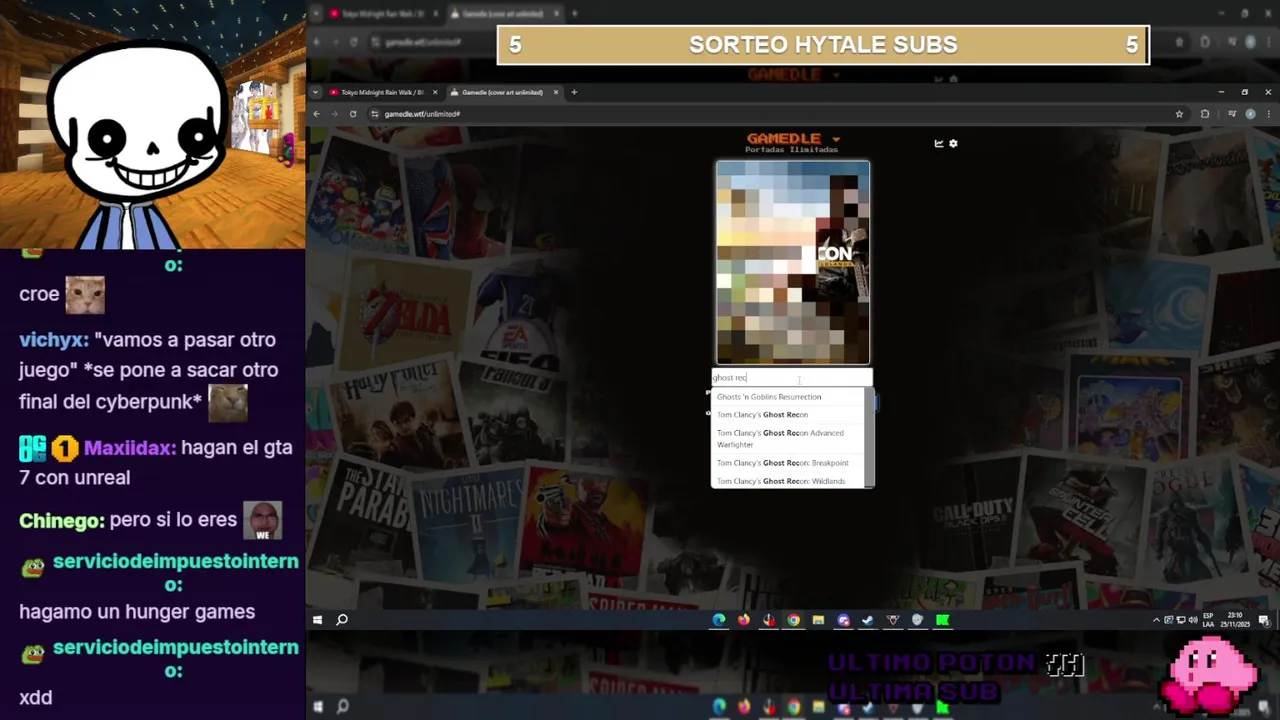Open the clock showing 23:10
The image size is (1280, 720).
(x=1236, y=620)
